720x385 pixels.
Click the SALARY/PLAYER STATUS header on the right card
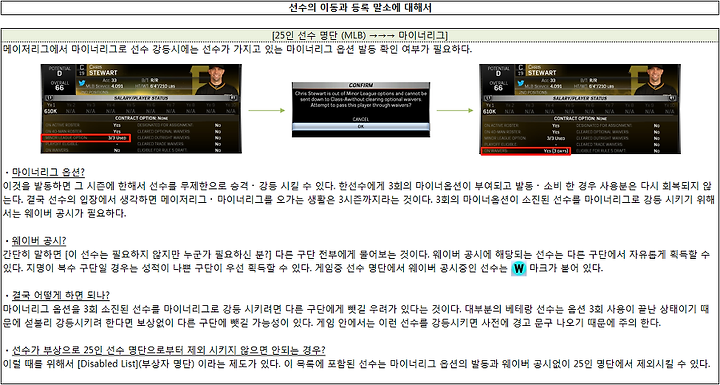point(579,98)
